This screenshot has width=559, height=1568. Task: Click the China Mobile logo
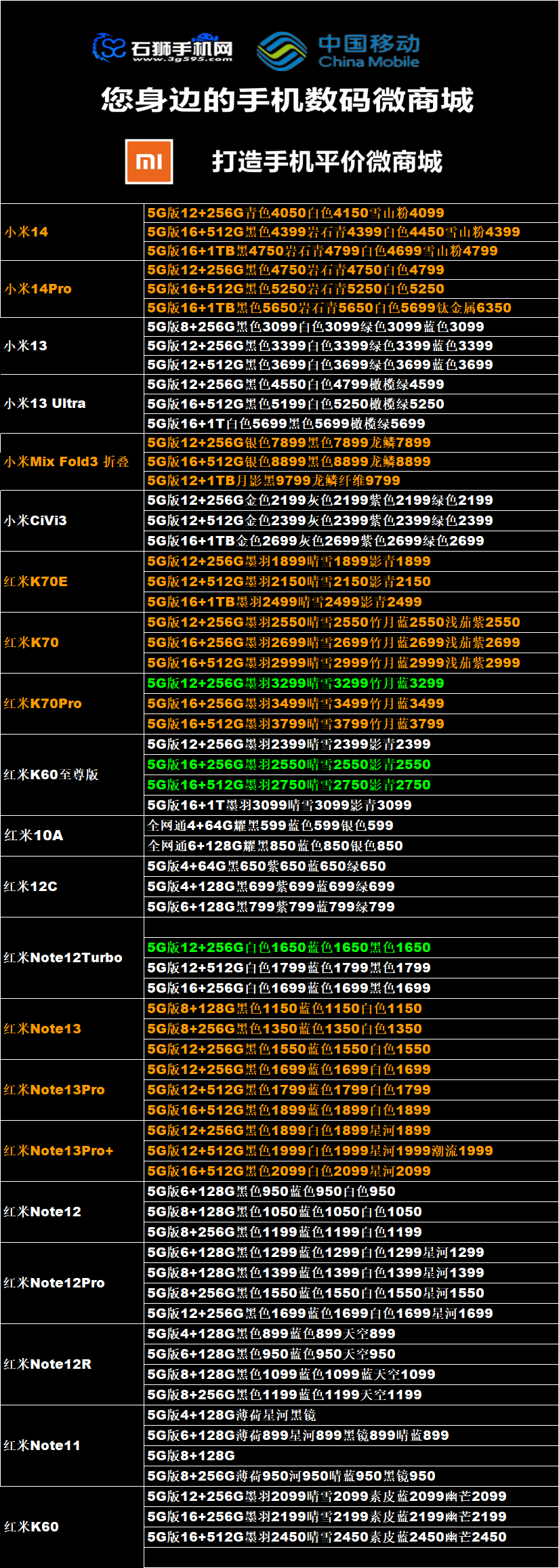click(338, 51)
